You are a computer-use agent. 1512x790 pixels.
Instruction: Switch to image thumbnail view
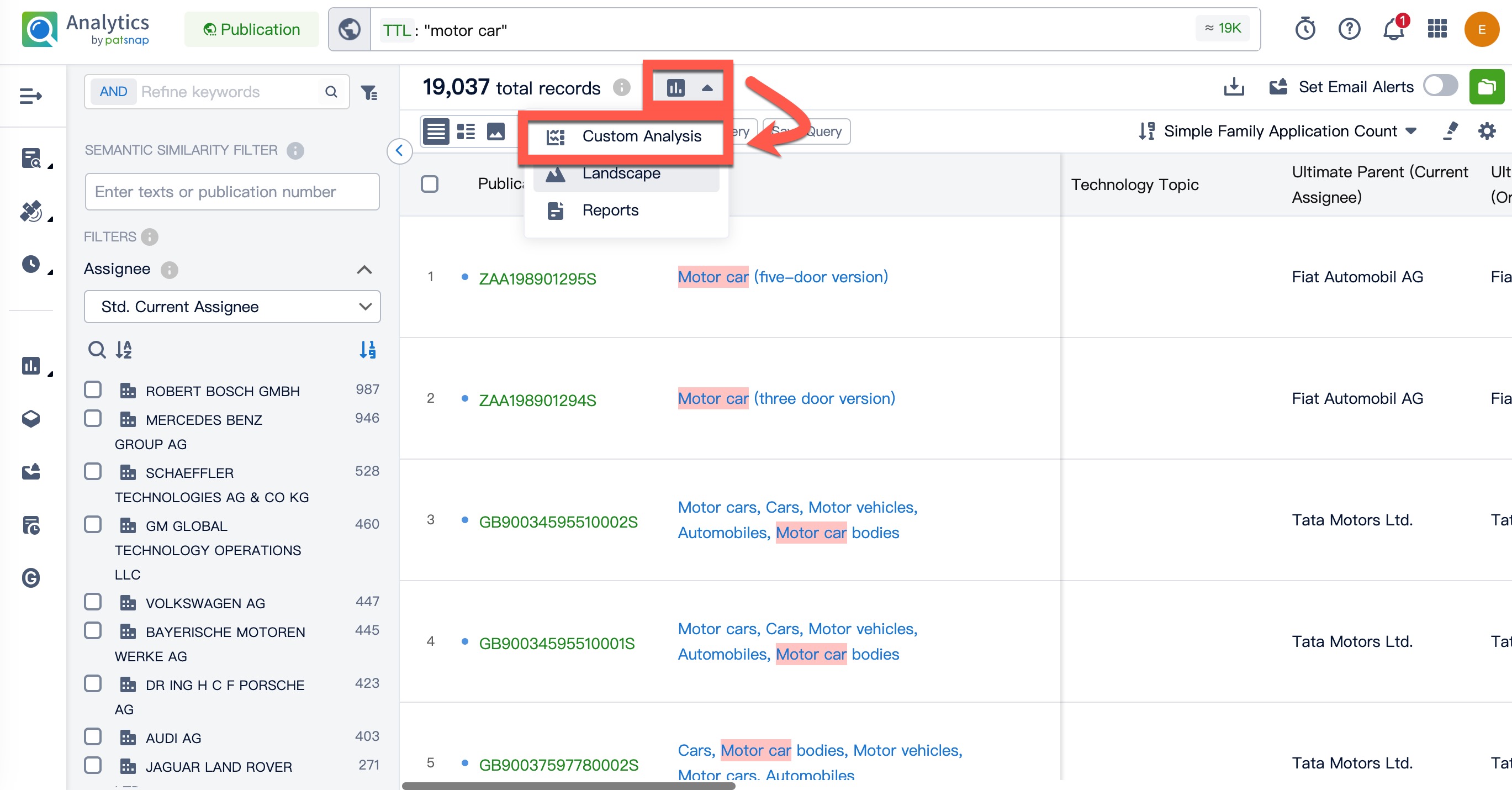pos(496,131)
